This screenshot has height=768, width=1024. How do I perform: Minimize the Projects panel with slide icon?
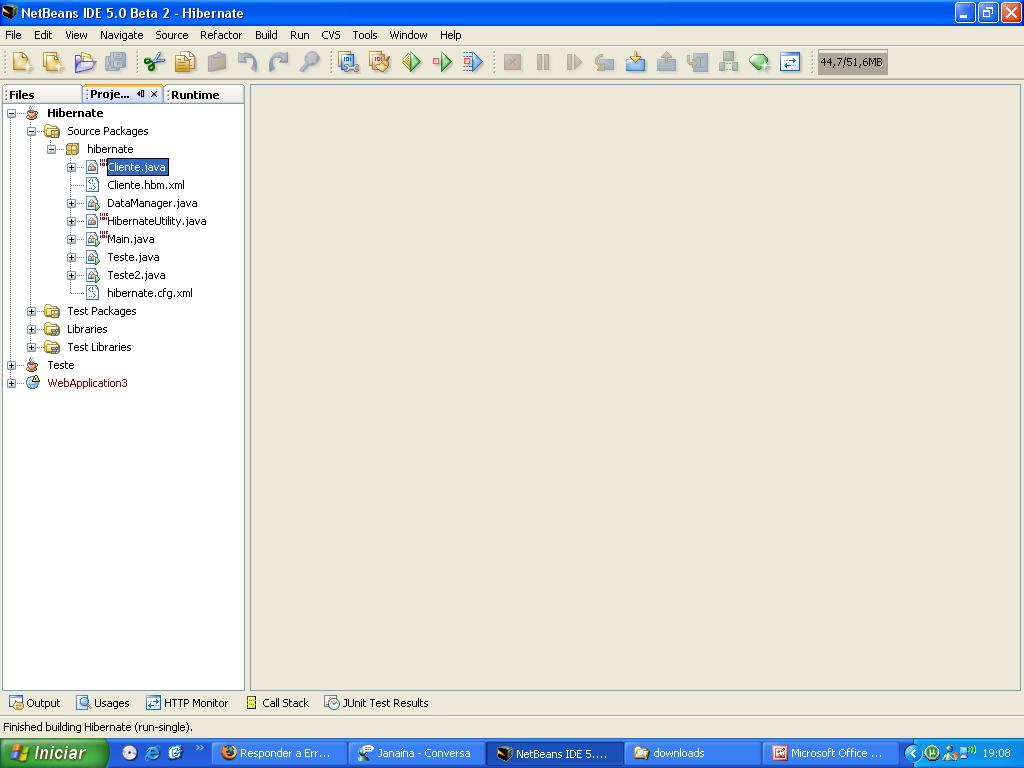point(140,94)
